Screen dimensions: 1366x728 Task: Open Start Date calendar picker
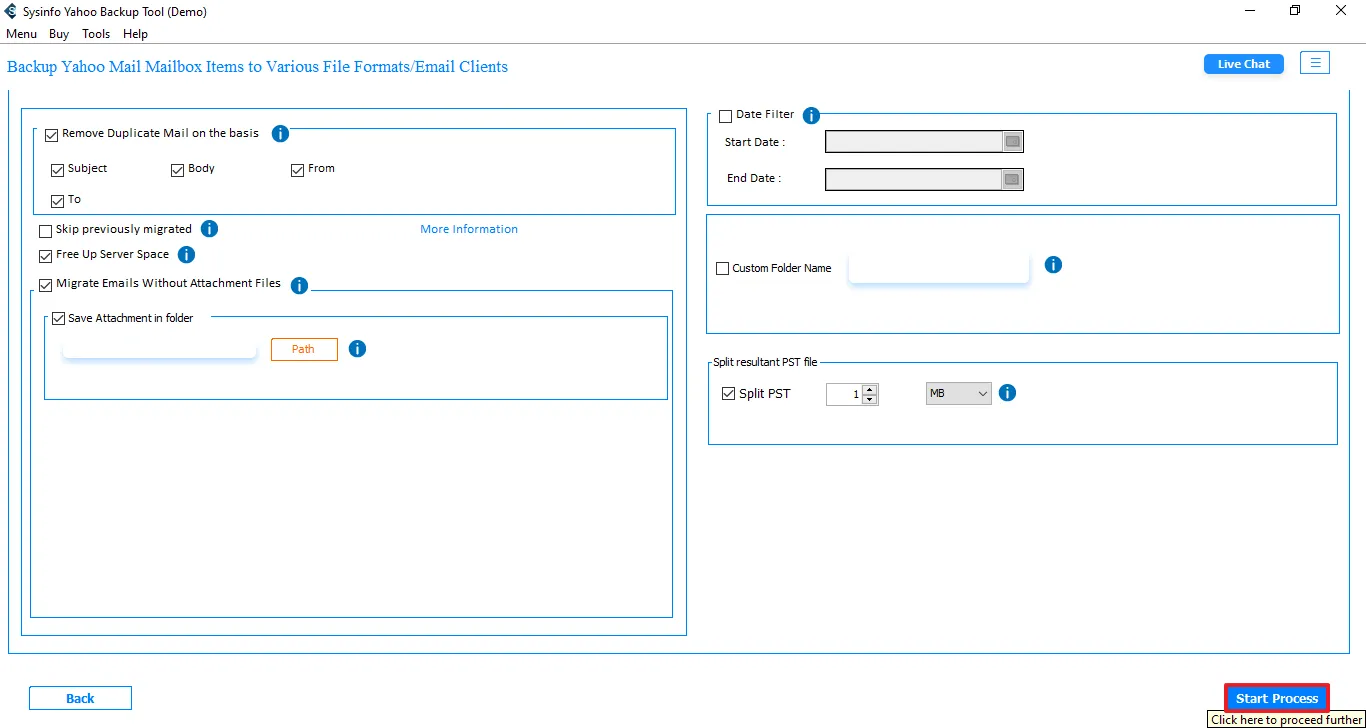click(1013, 142)
